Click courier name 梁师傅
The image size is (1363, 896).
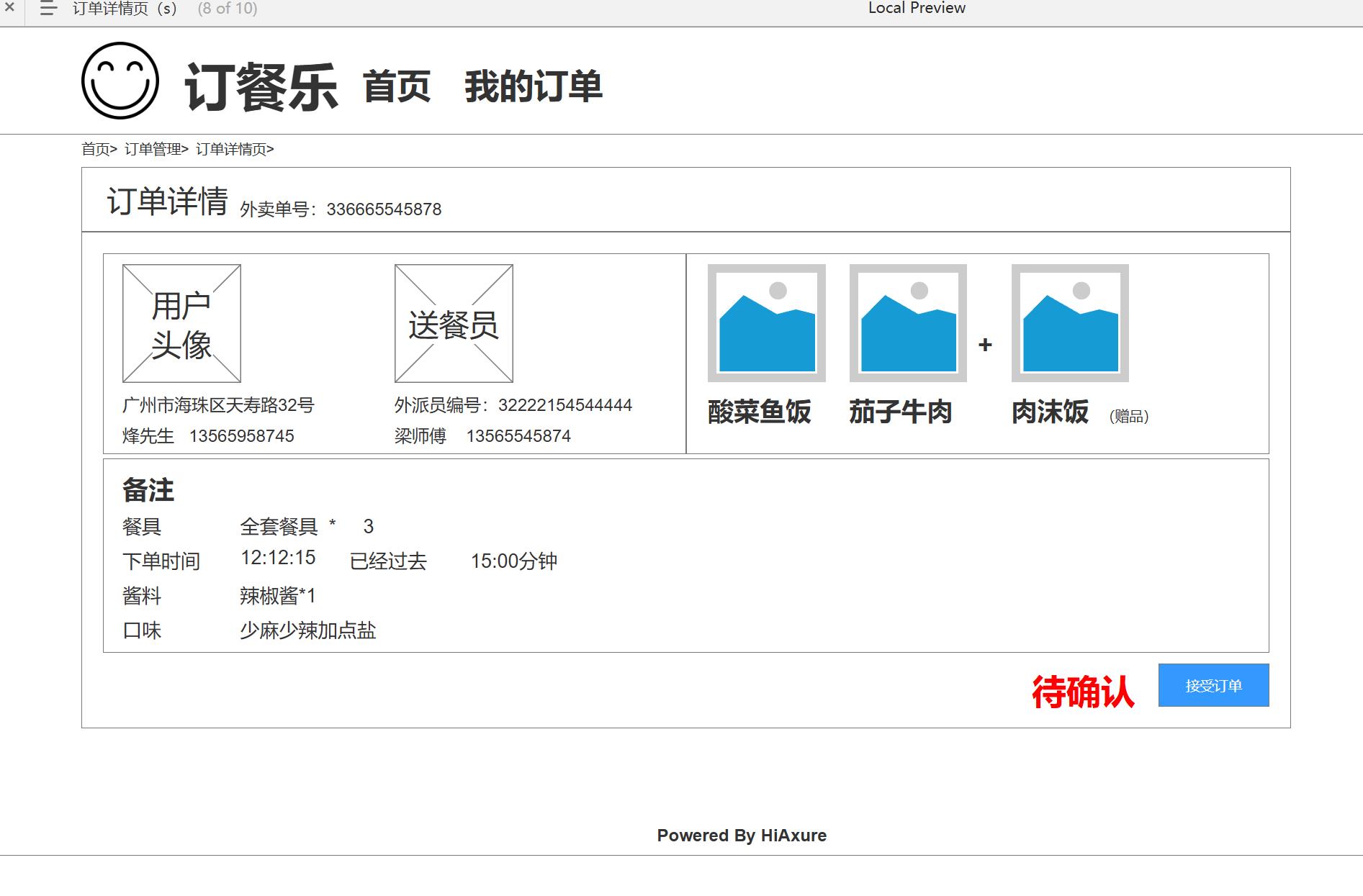point(420,436)
